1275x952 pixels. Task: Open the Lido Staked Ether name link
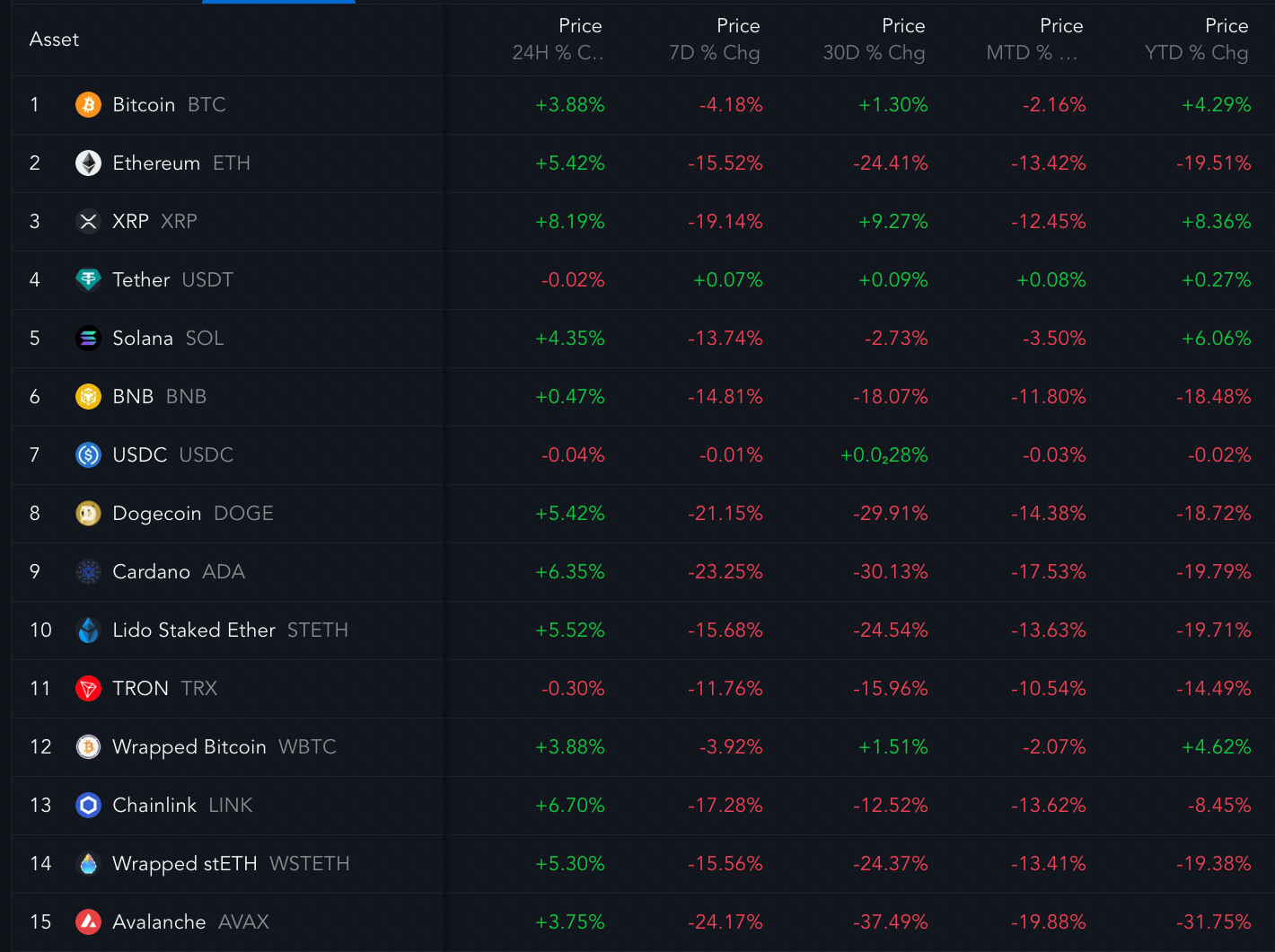[x=194, y=630]
